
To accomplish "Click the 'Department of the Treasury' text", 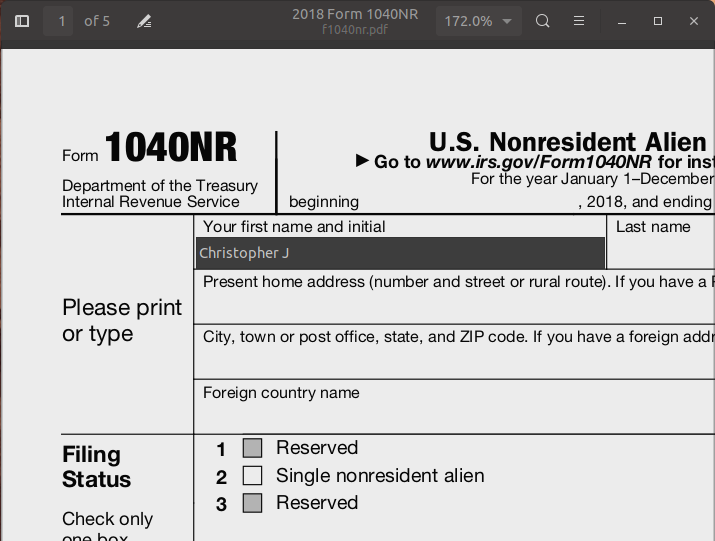I will click(x=160, y=186).
